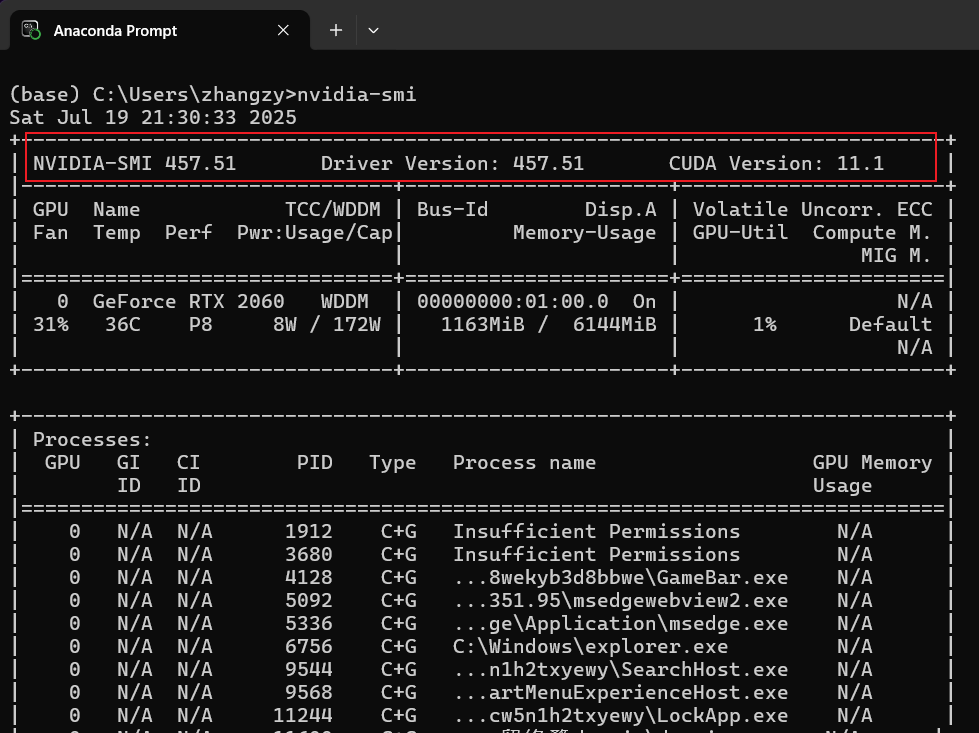Click PID 3680 in process list
The image size is (979, 733).
[308, 554]
